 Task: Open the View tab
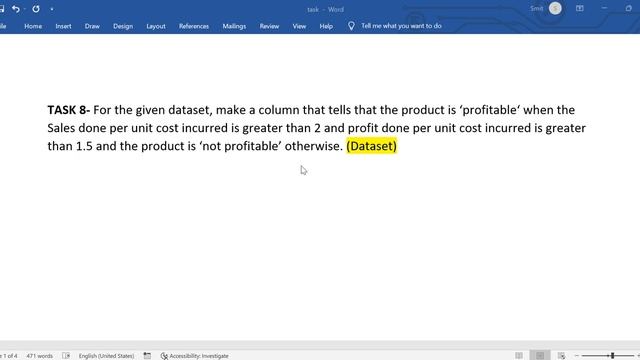click(299, 26)
